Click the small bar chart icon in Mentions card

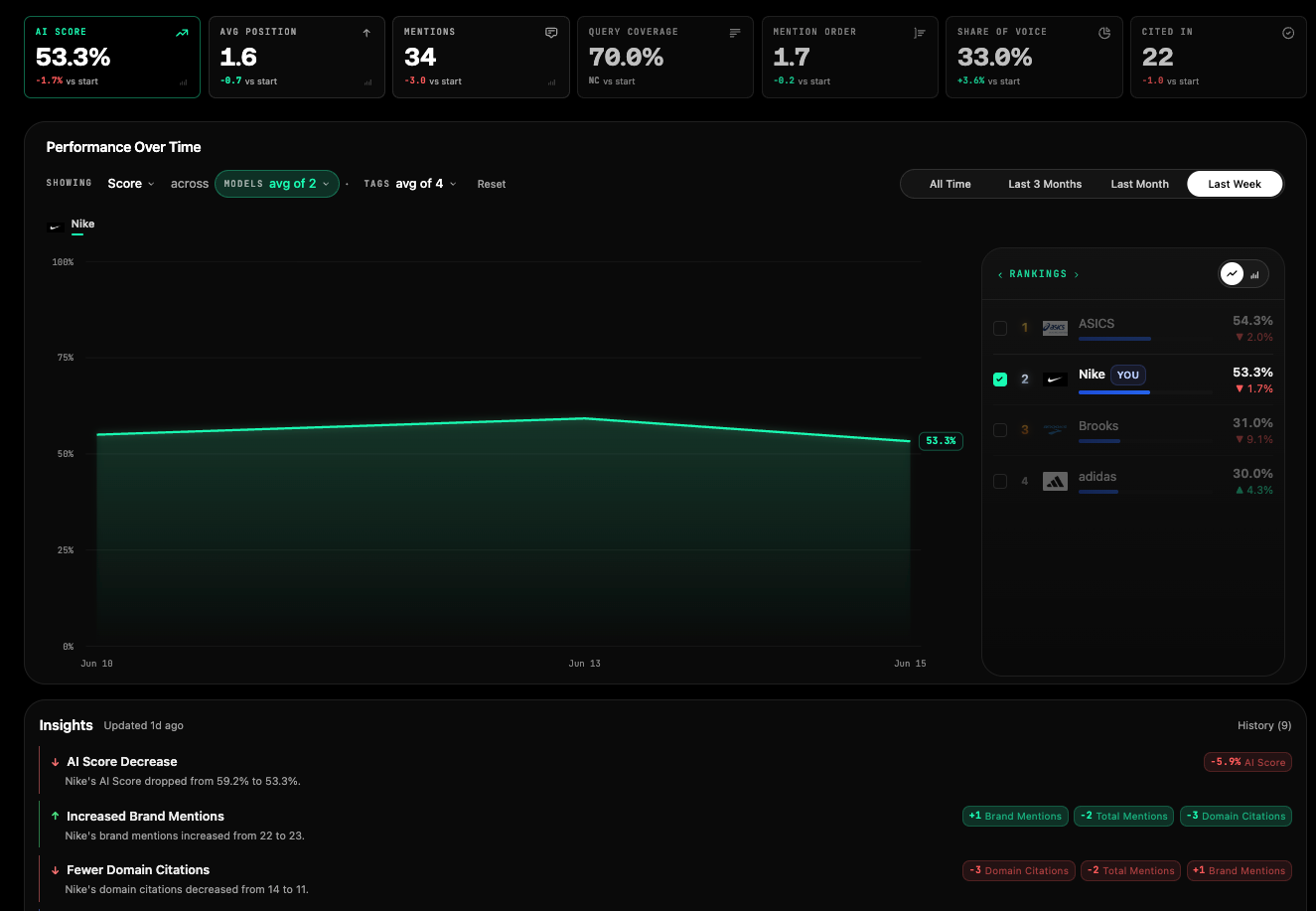coord(552,82)
